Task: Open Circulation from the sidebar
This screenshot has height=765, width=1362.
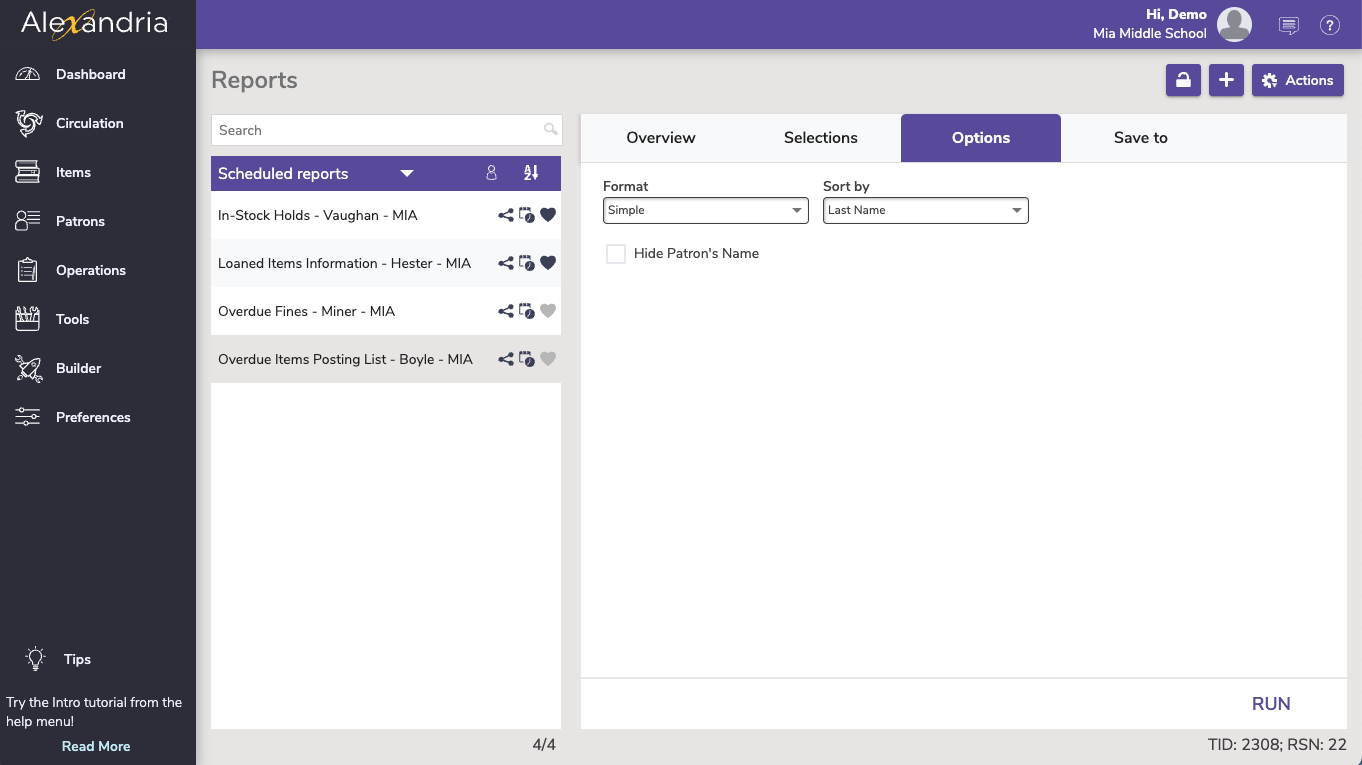Action: point(89,123)
